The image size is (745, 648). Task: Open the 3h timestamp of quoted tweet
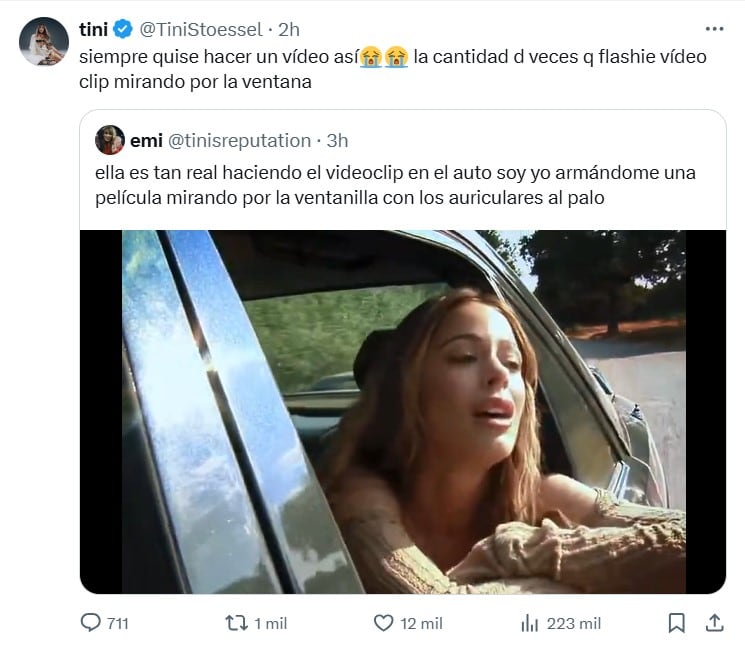(337, 141)
